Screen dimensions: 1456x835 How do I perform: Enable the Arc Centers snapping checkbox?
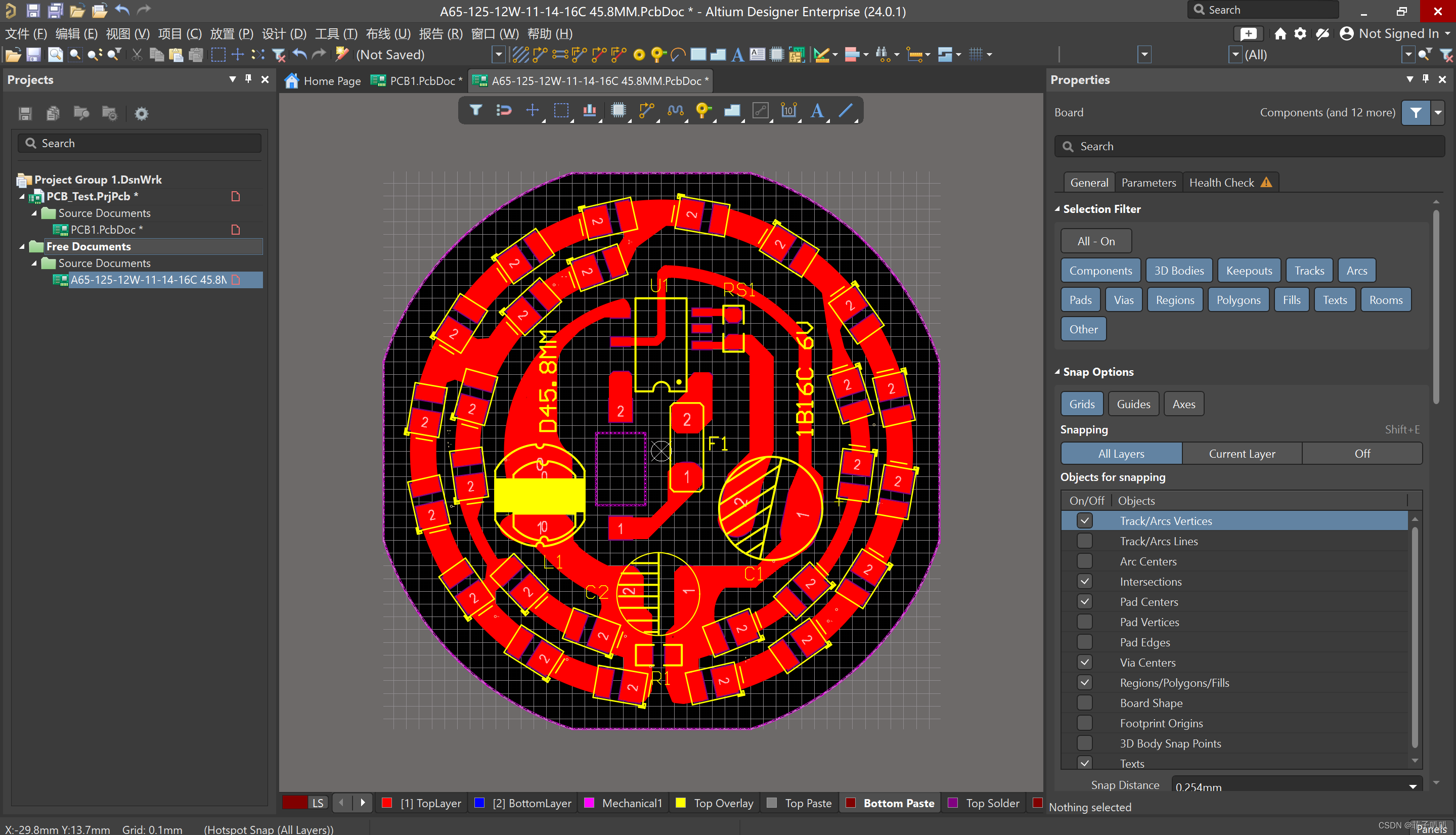1084,561
